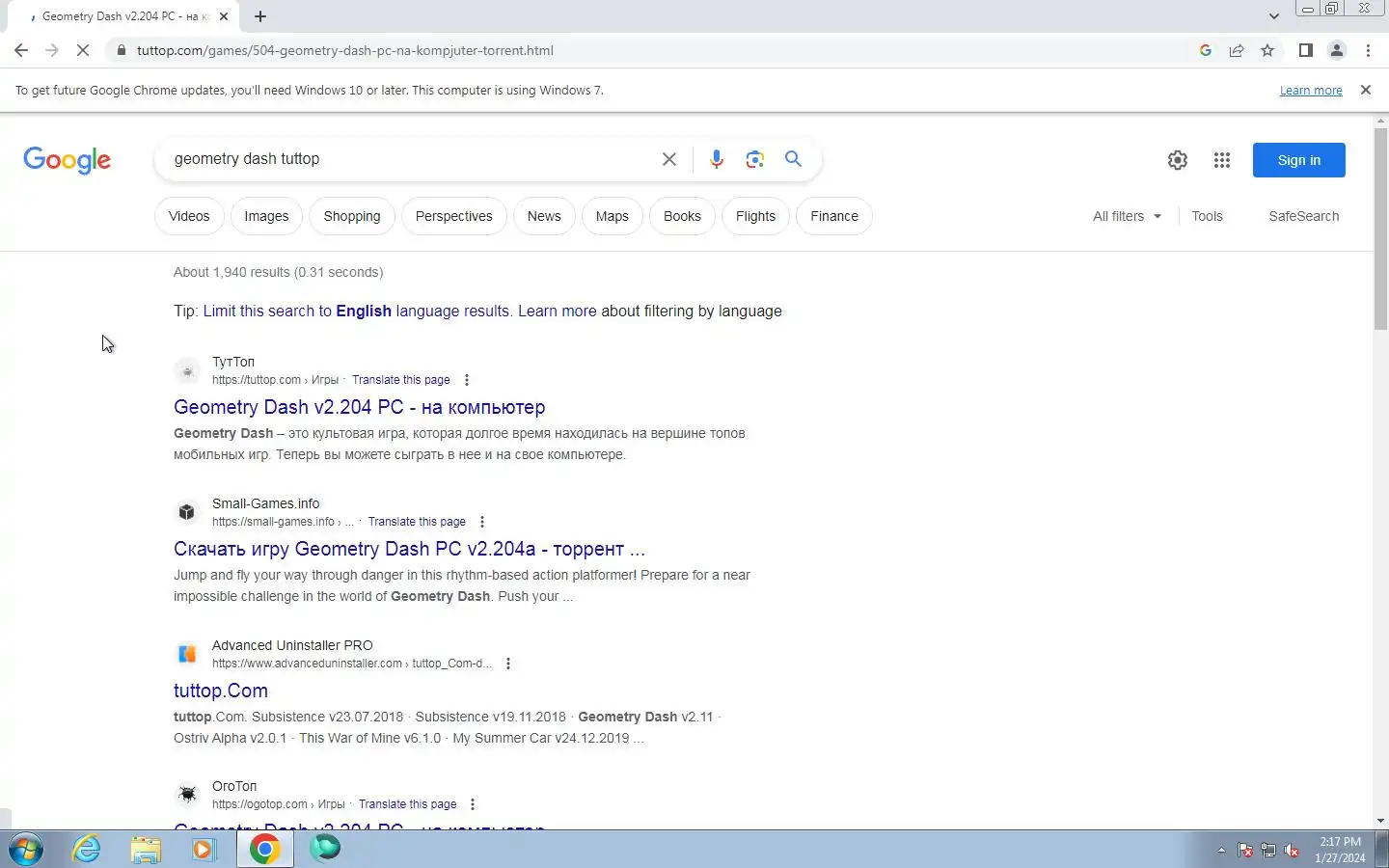The width and height of the screenshot is (1389, 868).
Task: Click the site lock icon in the address bar
Action: [x=121, y=50]
